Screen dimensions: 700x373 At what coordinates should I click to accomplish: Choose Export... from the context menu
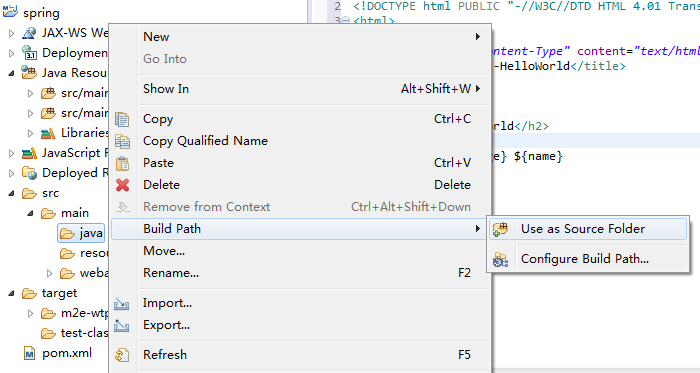click(x=300, y=325)
